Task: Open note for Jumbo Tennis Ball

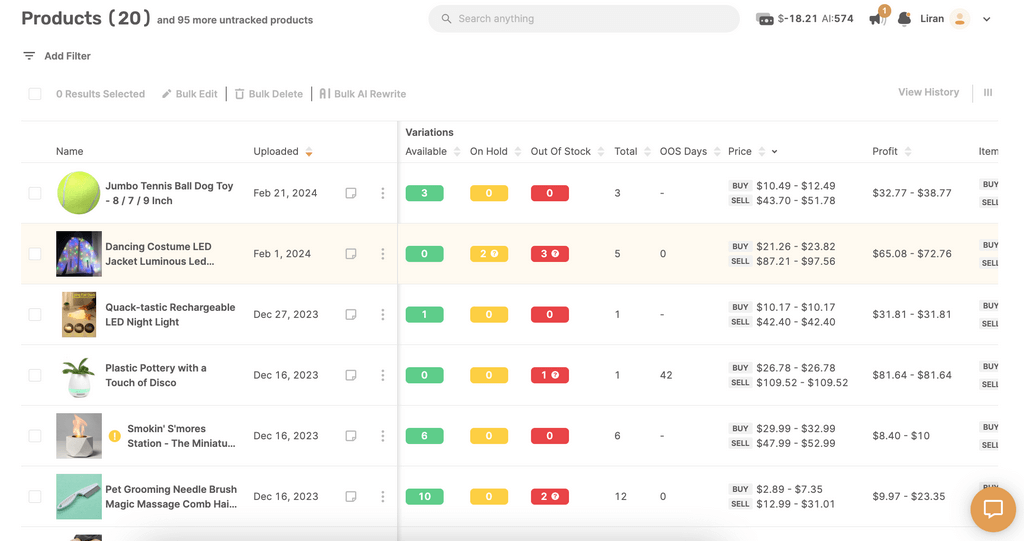Action: pos(351,193)
